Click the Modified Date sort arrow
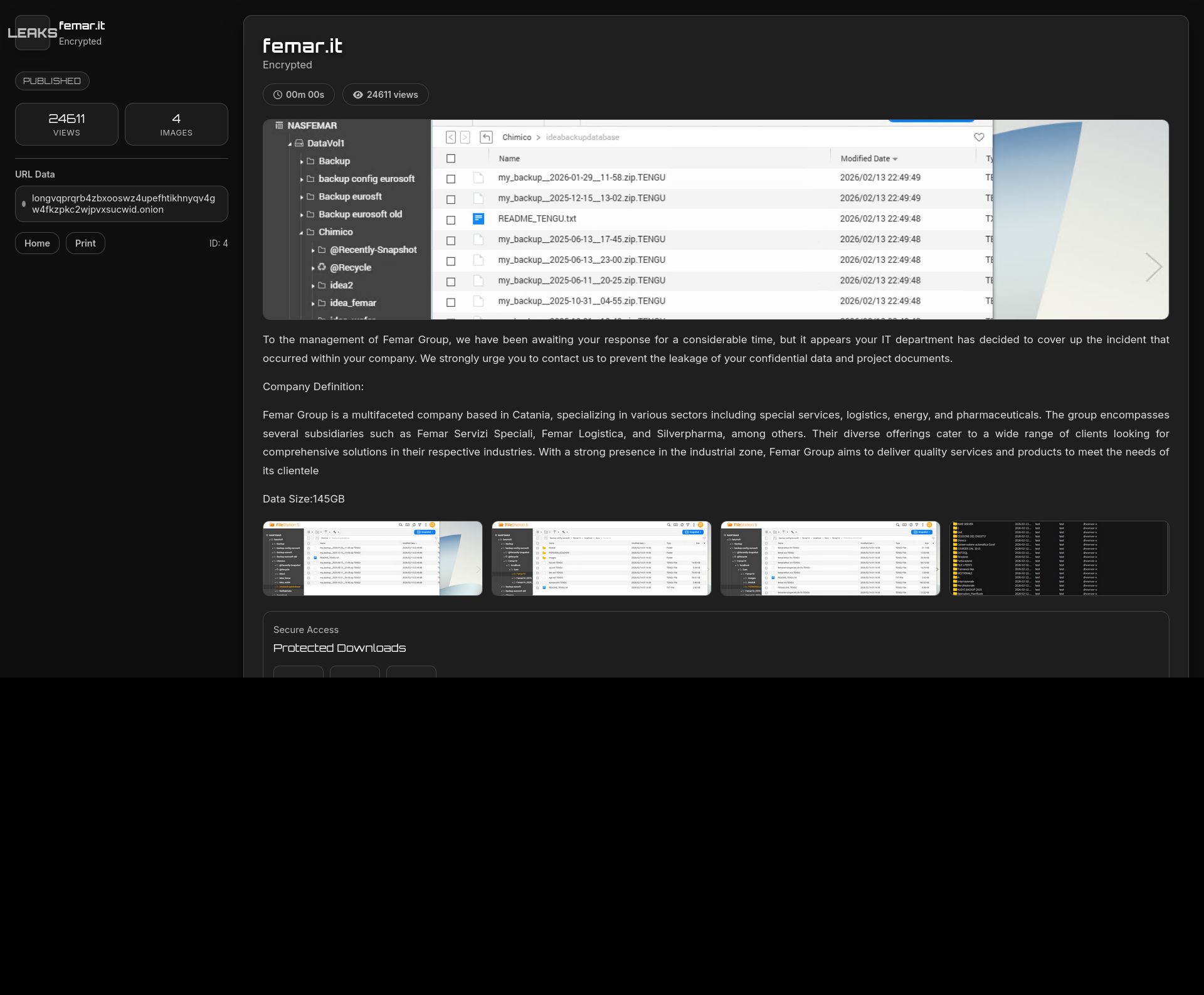 click(896, 159)
